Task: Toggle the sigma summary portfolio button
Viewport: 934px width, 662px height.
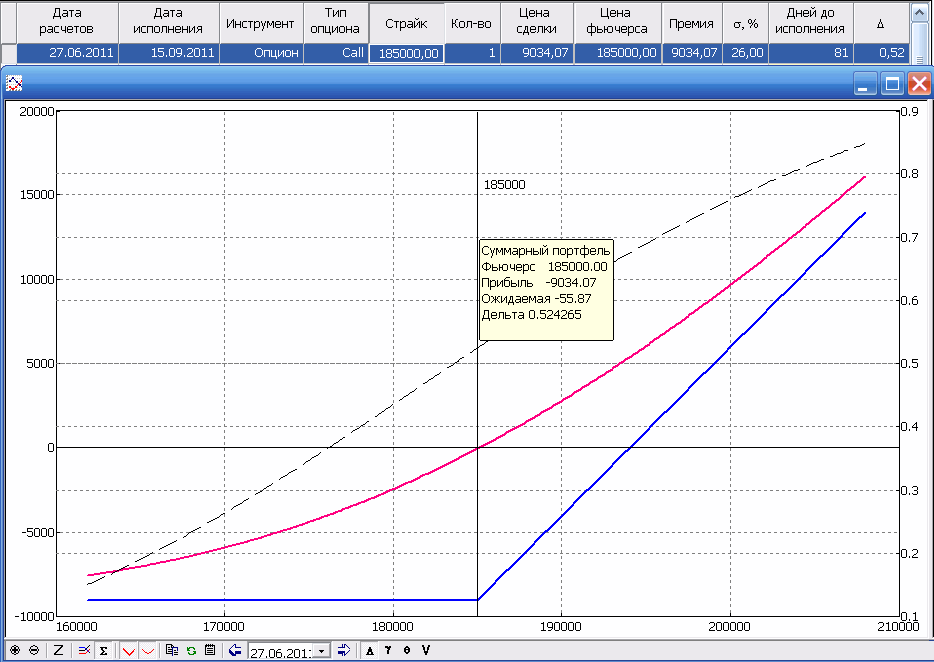Action: 103,650
